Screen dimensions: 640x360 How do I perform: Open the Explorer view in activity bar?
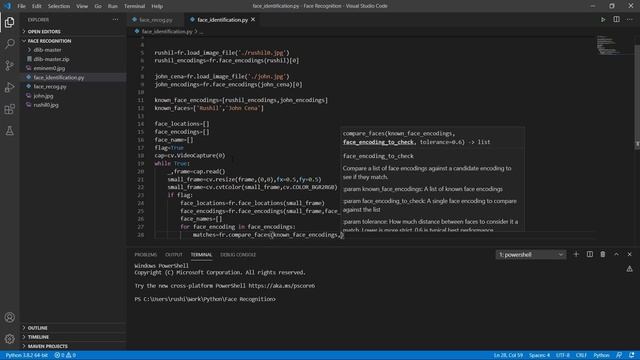pyautogui.click(x=9, y=22)
